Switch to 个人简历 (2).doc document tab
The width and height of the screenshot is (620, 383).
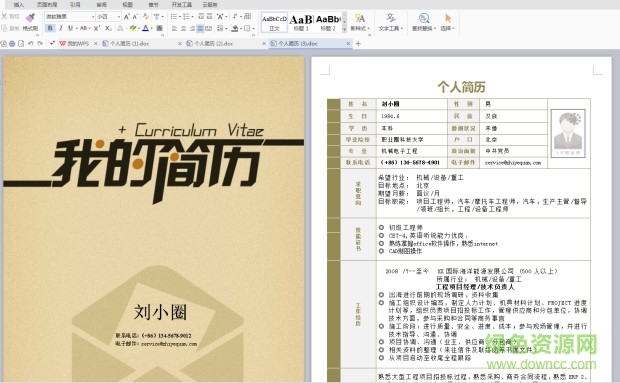214,44
